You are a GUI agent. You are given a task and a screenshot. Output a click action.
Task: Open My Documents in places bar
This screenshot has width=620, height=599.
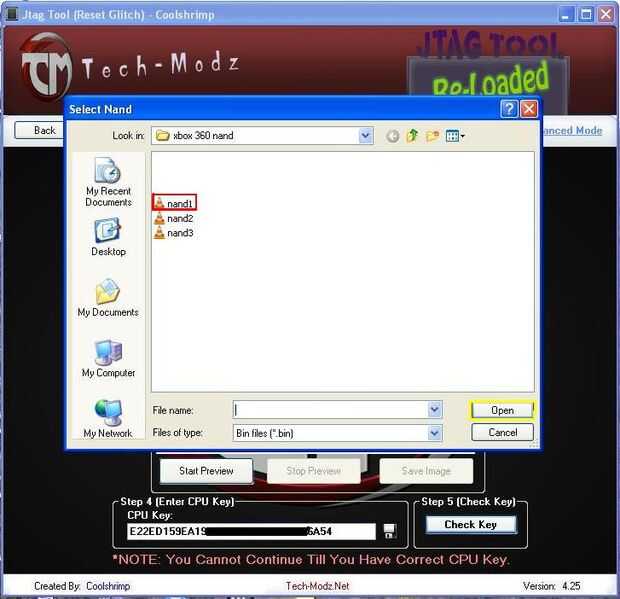click(108, 297)
